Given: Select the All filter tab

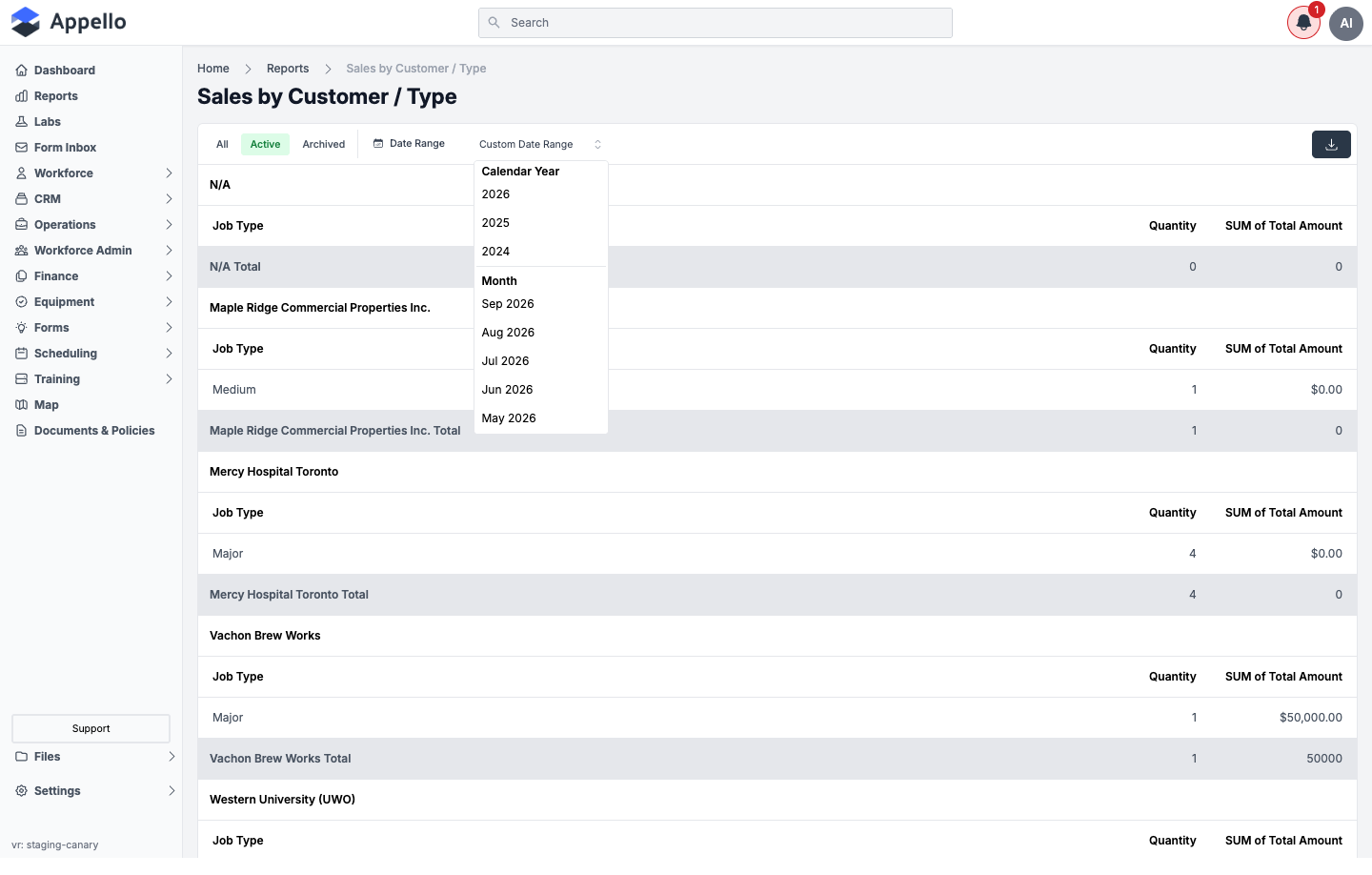Looking at the screenshot, I should click(x=222, y=145).
